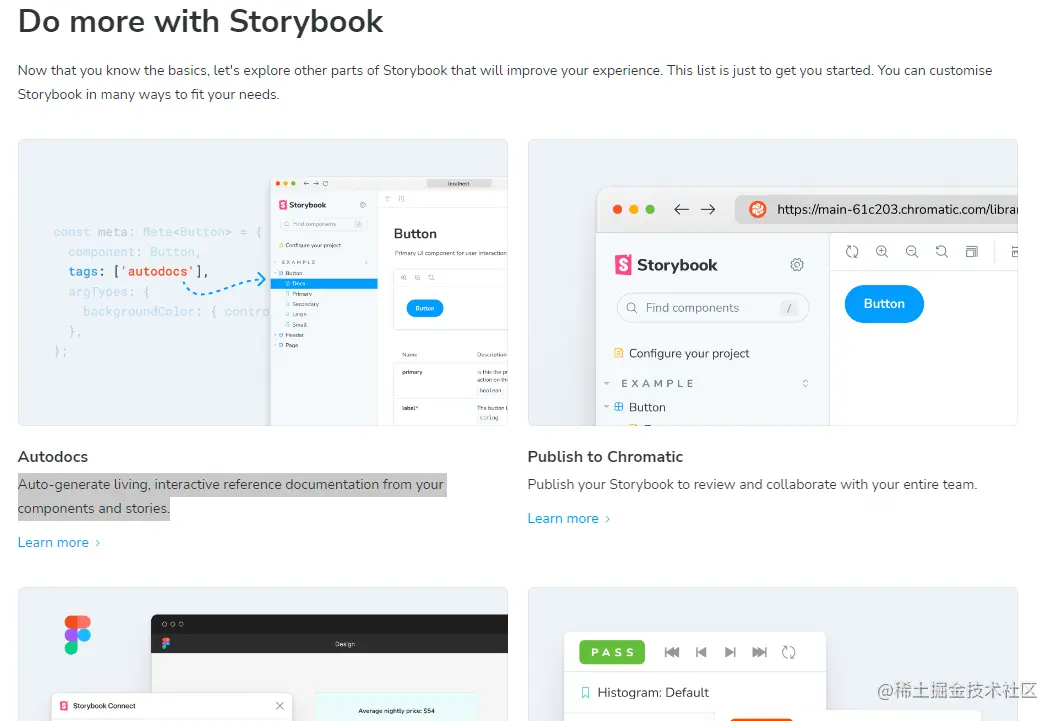Click the Find components search field
This screenshot has height=721, width=1058.
coord(712,307)
